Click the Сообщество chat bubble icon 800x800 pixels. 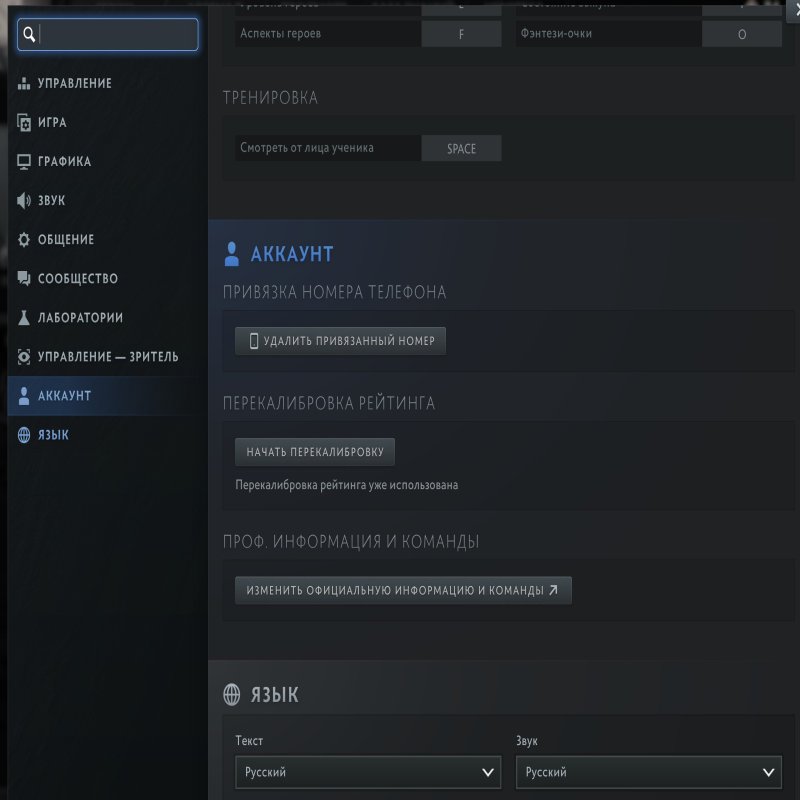pyautogui.click(x=25, y=279)
